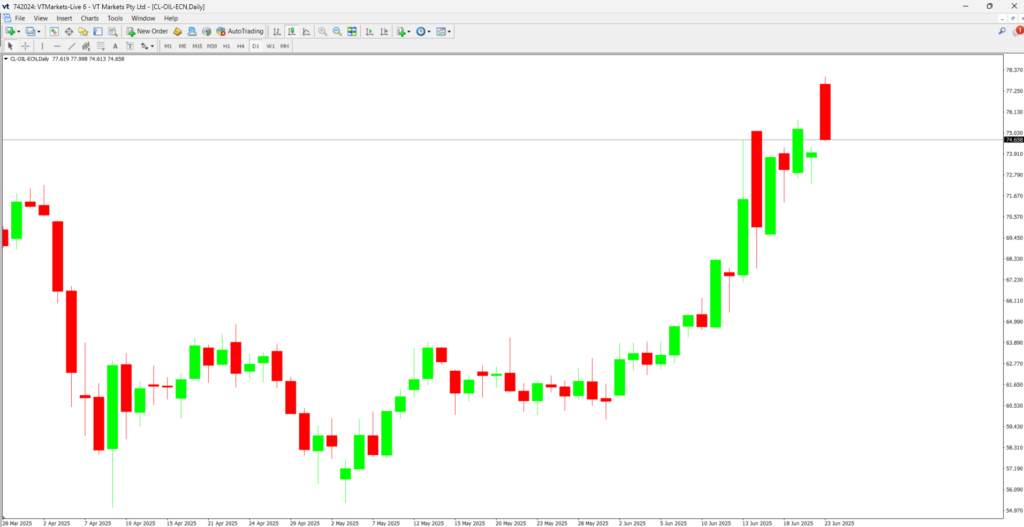Click the search magnifier icon
Screen dimensions: 1024x527
(x=1002, y=31)
